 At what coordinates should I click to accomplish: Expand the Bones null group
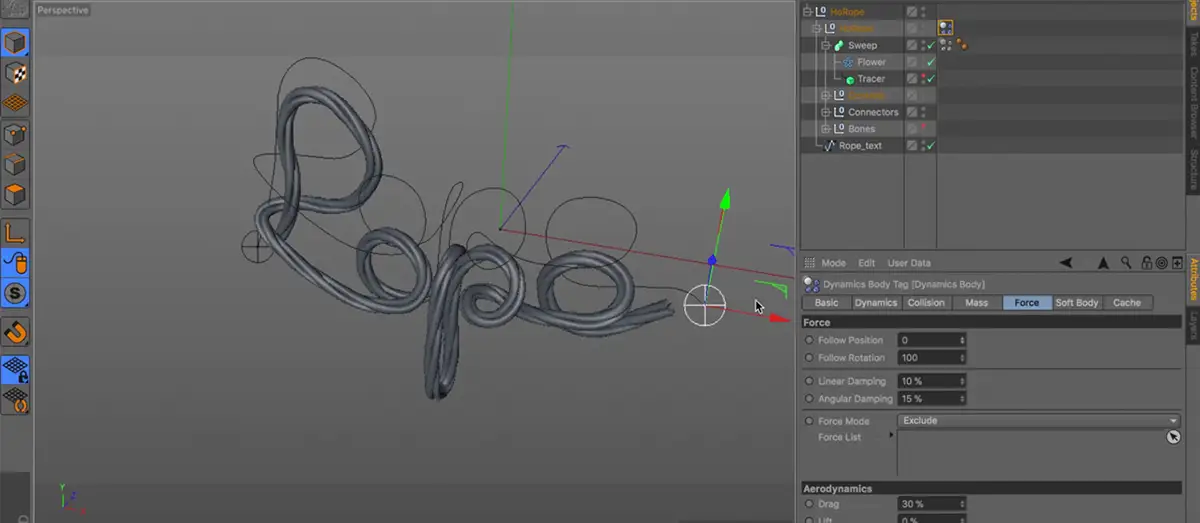click(826, 129)
